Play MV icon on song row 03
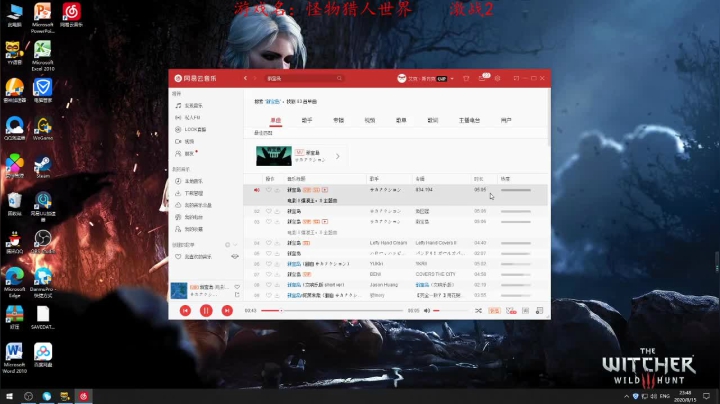 point(325,222)
